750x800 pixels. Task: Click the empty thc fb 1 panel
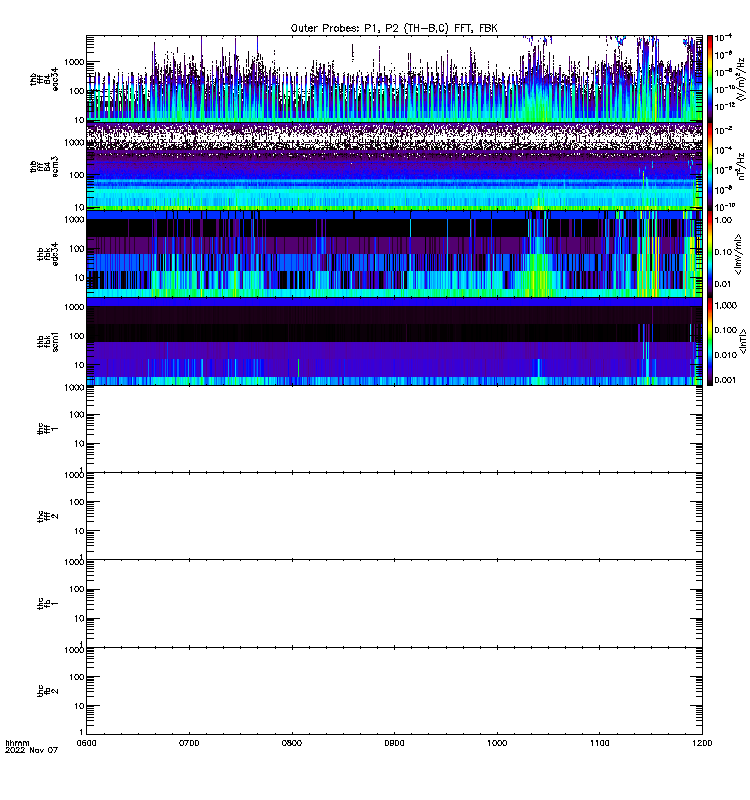click(x=394, y=604)
